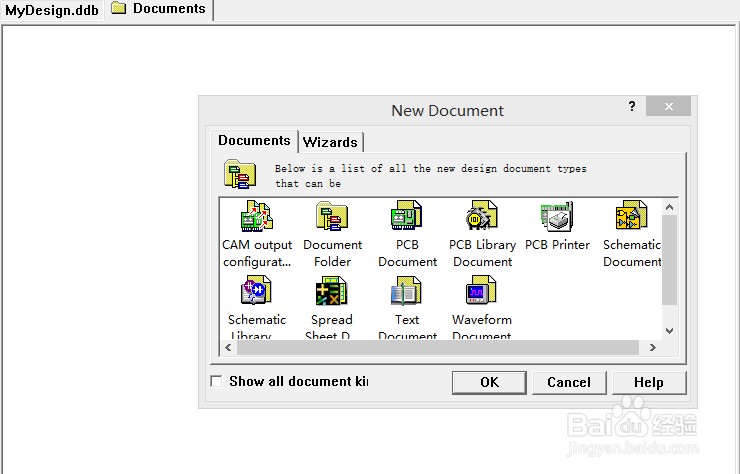Pick the PCB Library Document icon
Image resolution: width=740 pixels, height=474 pixels.
[482, 215]
